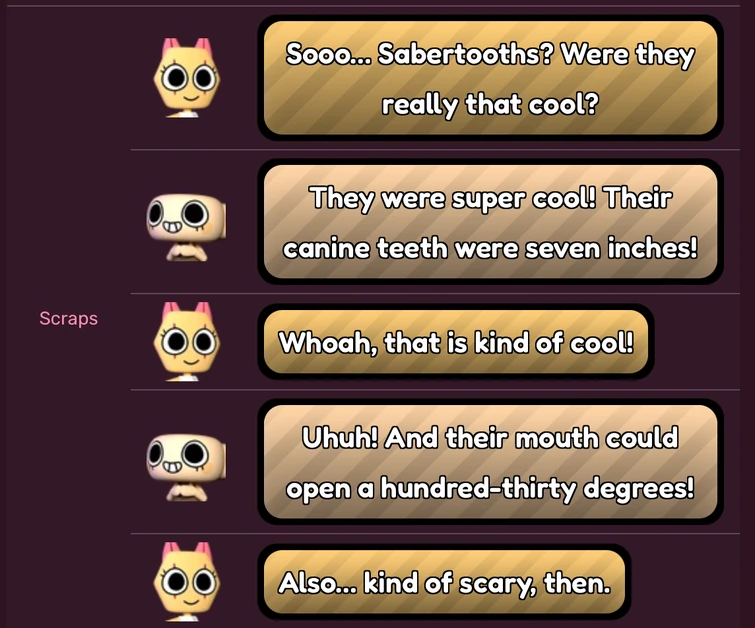Screen dimensions: 755x628
Task: Select the "Also... kind of scary, then." bubble
Action: pos(444,582)
